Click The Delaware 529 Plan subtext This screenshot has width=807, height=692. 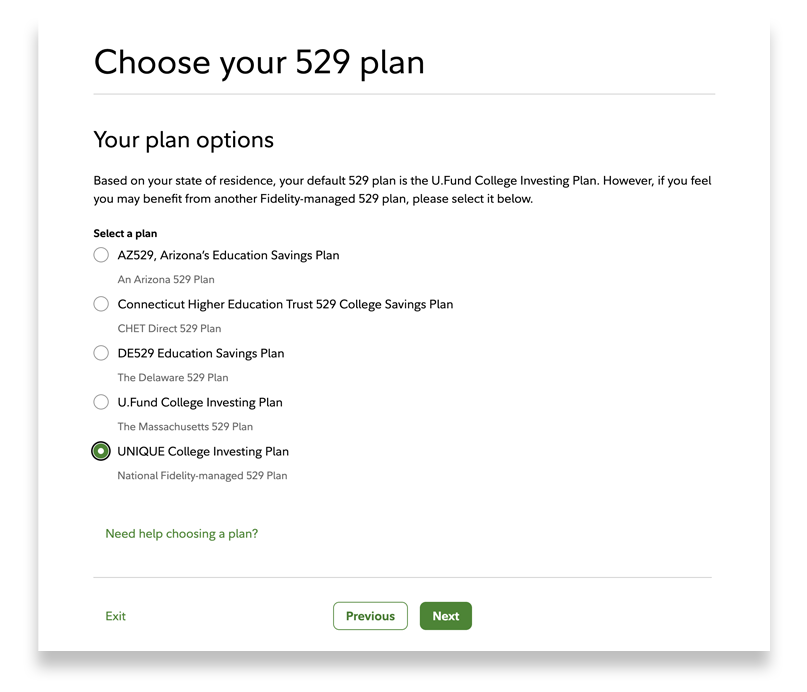pyautogui.click(x=172, y=377)
